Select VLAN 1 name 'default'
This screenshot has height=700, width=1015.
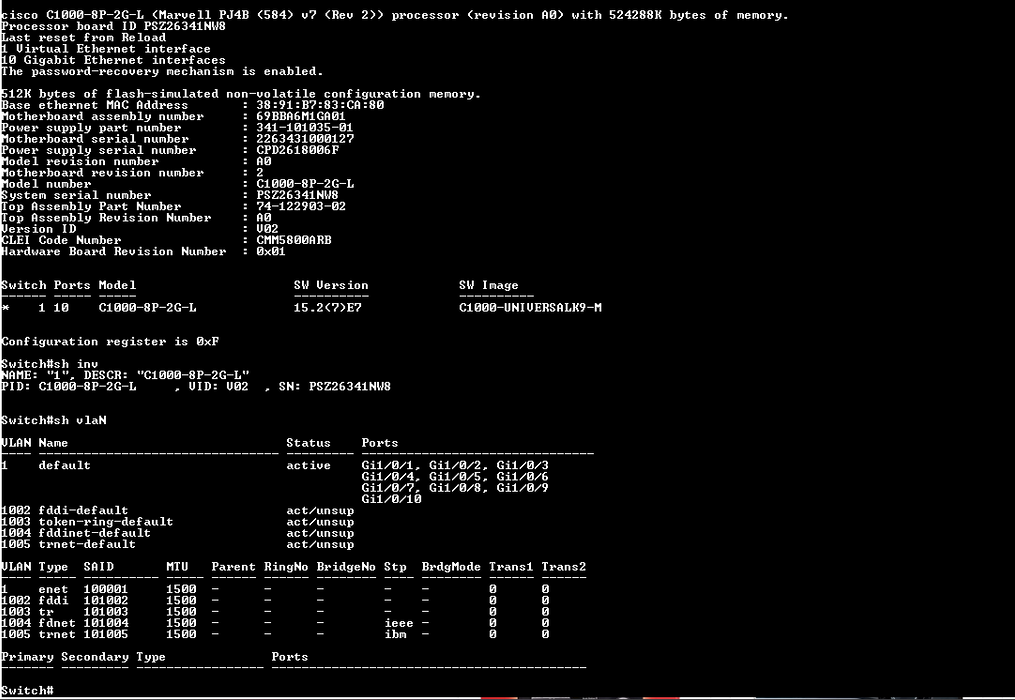[65, 466]
